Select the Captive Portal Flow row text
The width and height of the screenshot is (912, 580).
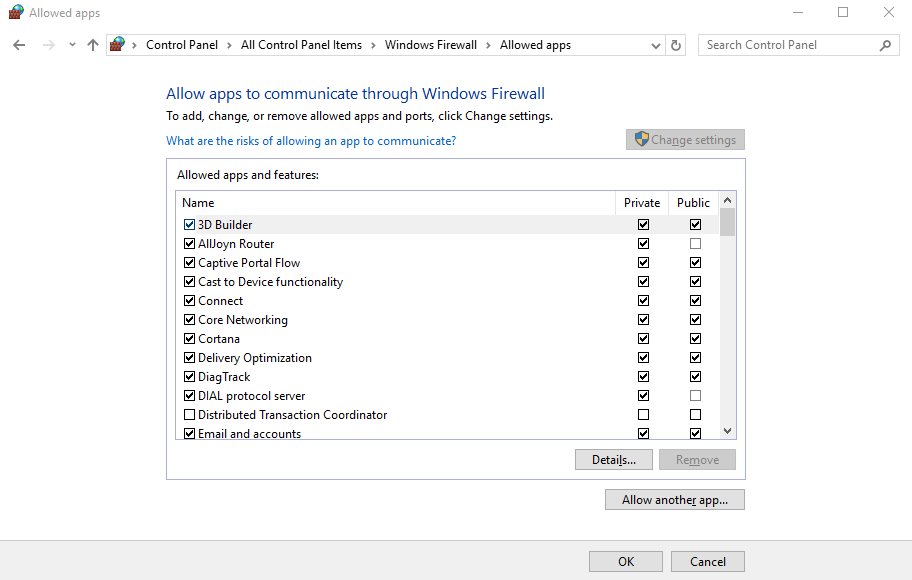(x=249, y=263)
